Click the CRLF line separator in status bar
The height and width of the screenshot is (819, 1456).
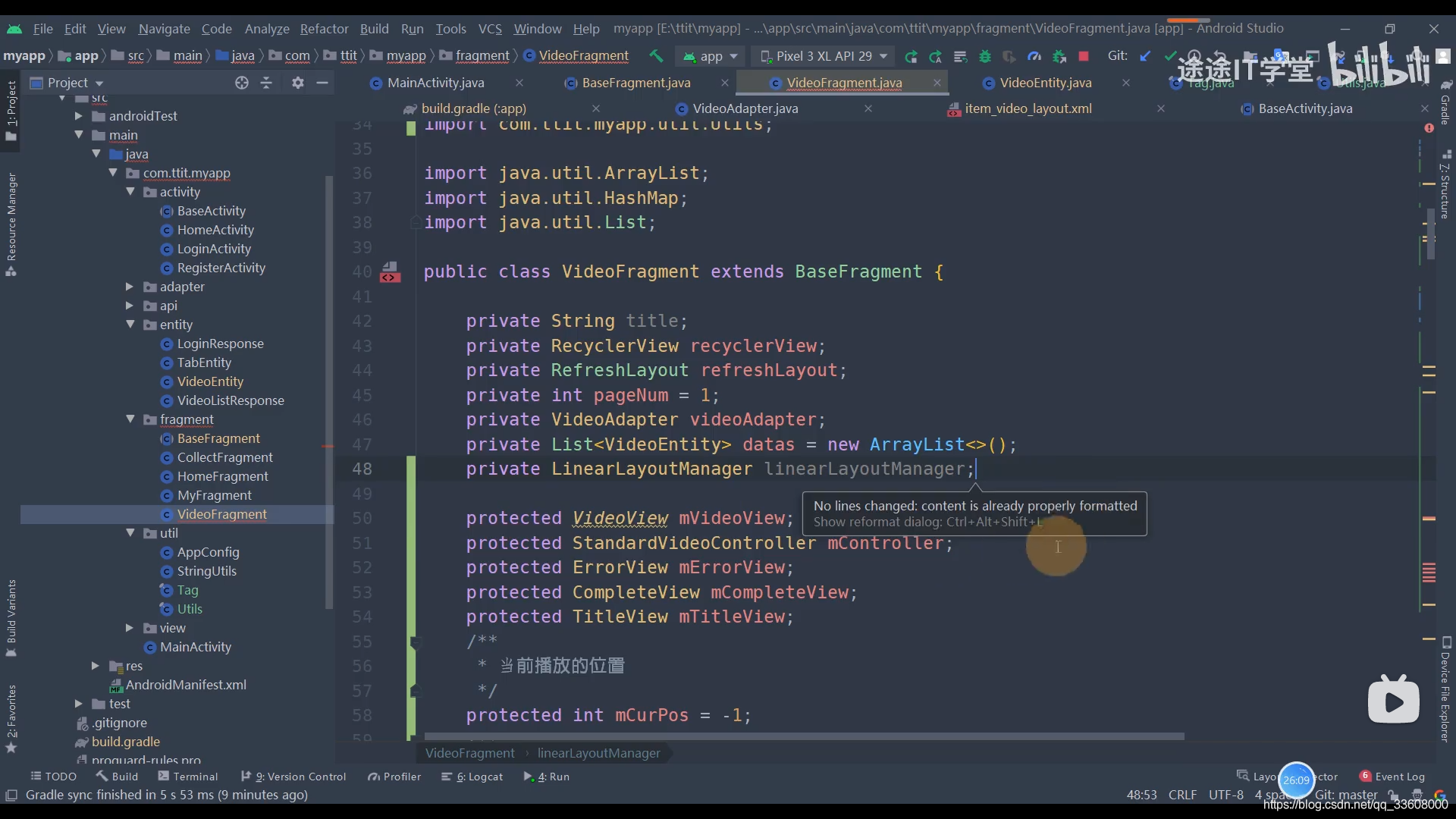pyautogui.click(x=1182, y=795)
